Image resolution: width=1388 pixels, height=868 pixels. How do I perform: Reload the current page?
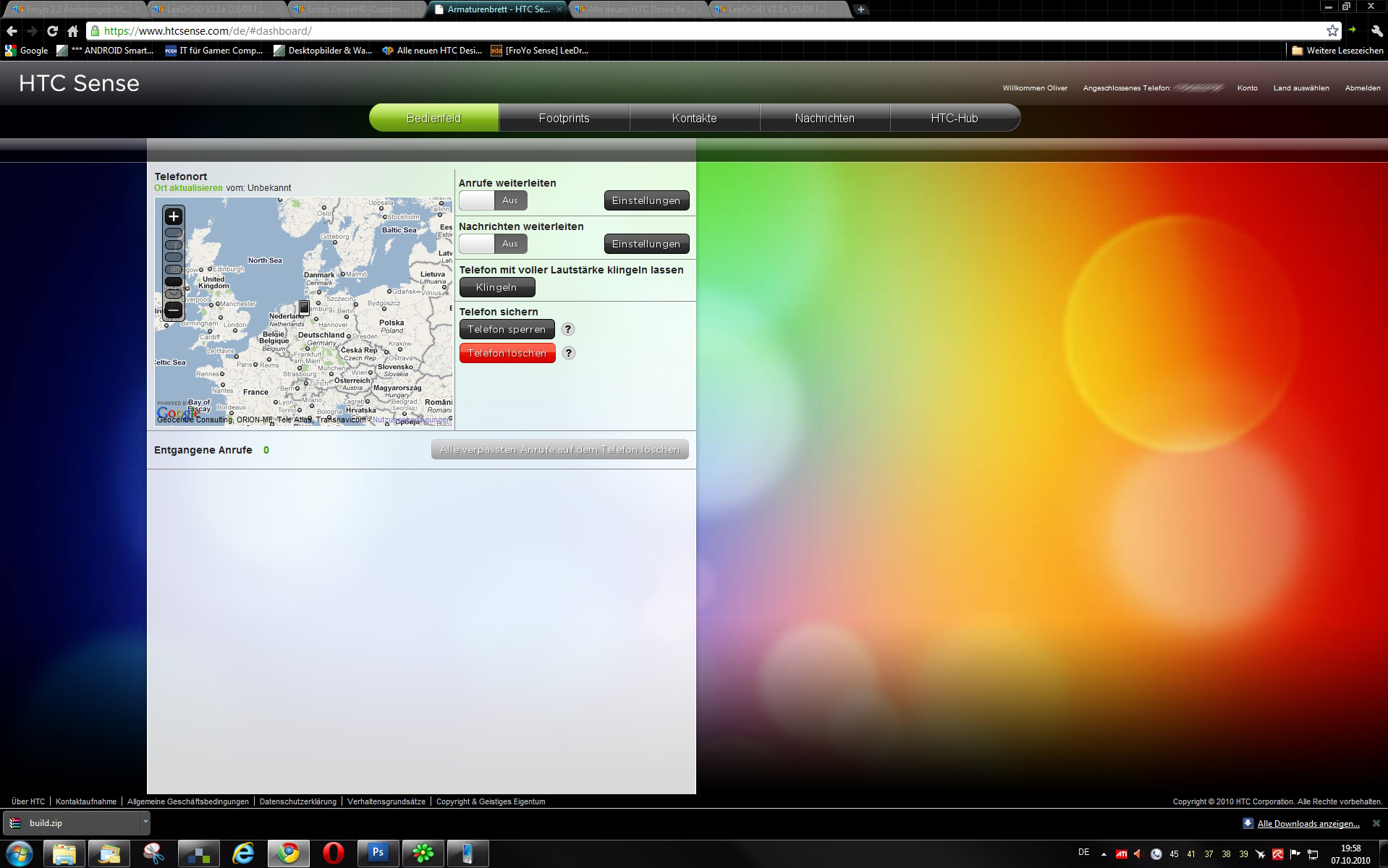(x=52, y=31)
